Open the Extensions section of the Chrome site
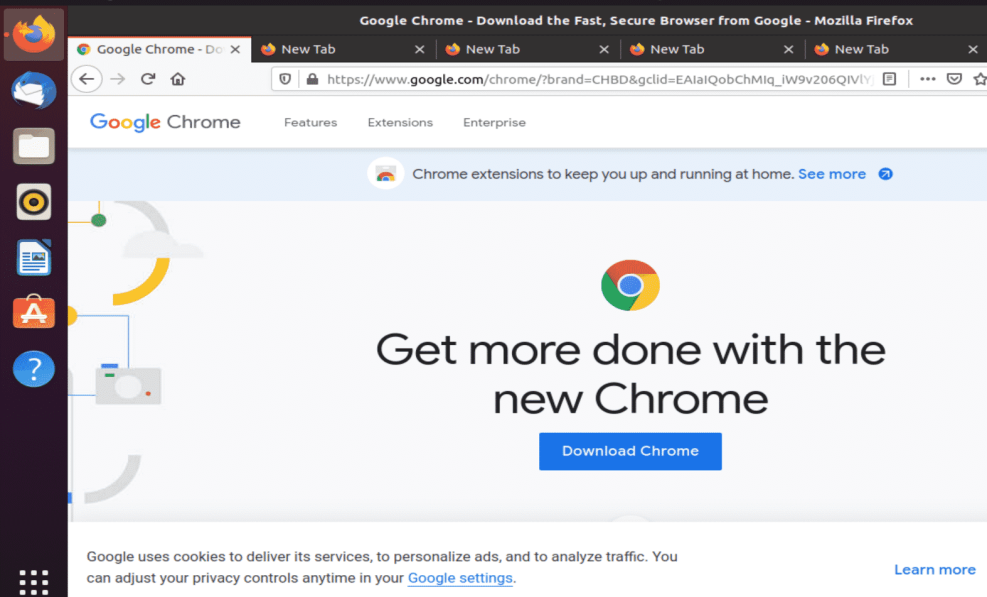Image resolution: width=987 pixels, height=597 pixels. coord(399,122)
